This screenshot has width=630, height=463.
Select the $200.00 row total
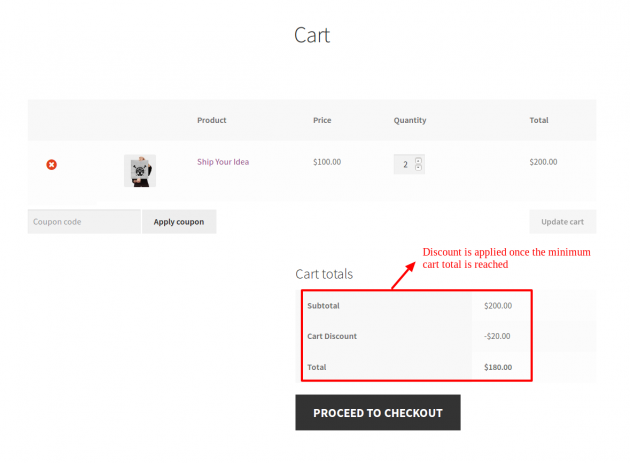[x=543, y=162]
